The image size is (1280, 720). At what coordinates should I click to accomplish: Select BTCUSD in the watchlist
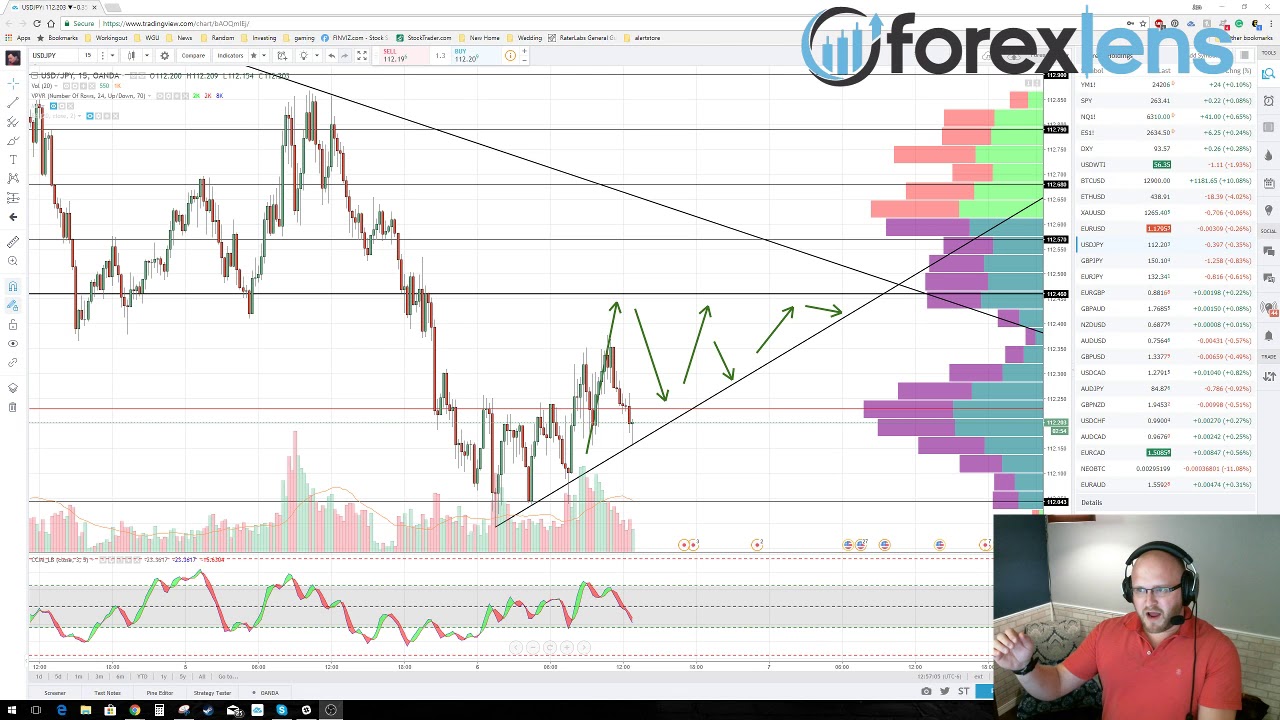tap(1165, 181)
